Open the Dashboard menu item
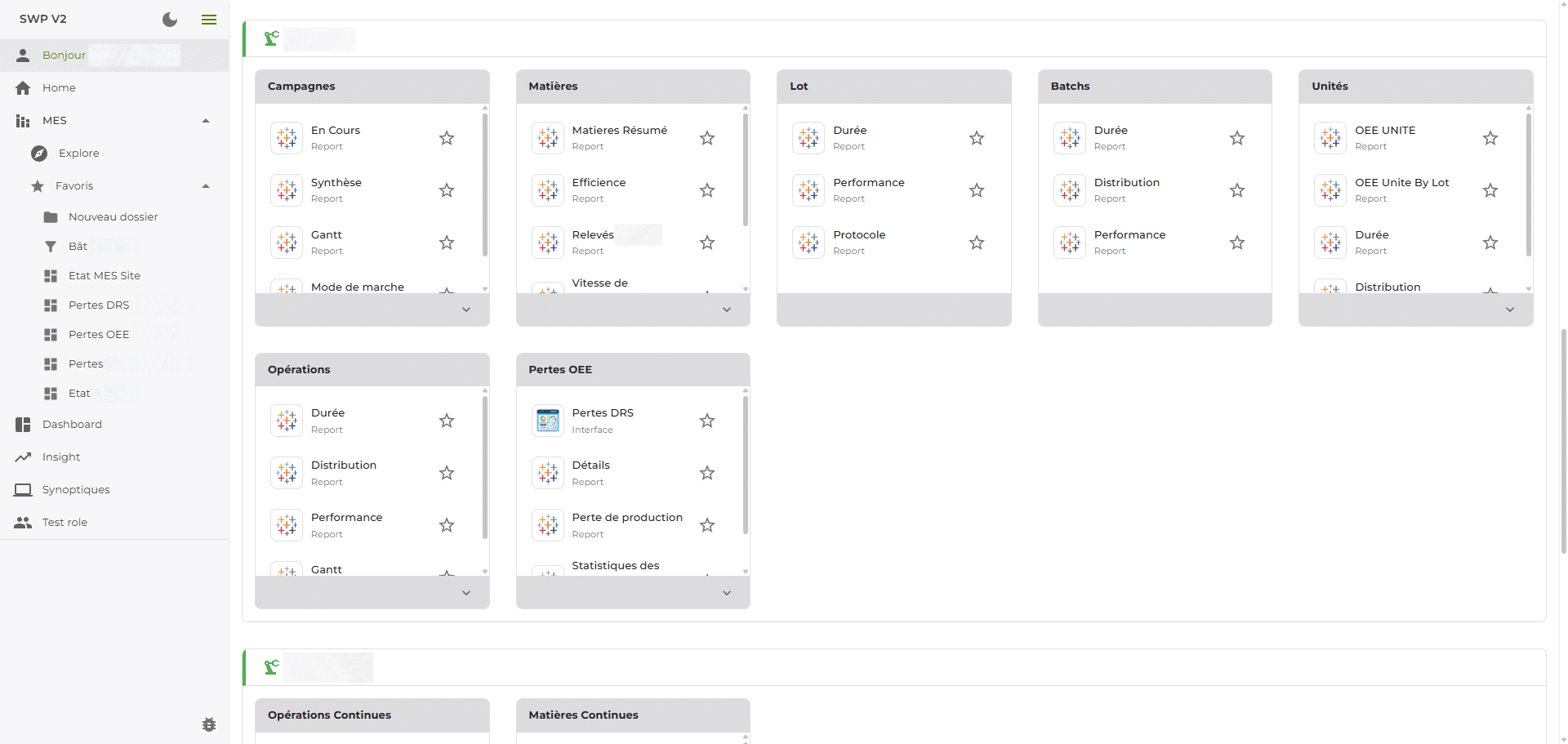The image size is (1568, 744). [x=72, y=425]
